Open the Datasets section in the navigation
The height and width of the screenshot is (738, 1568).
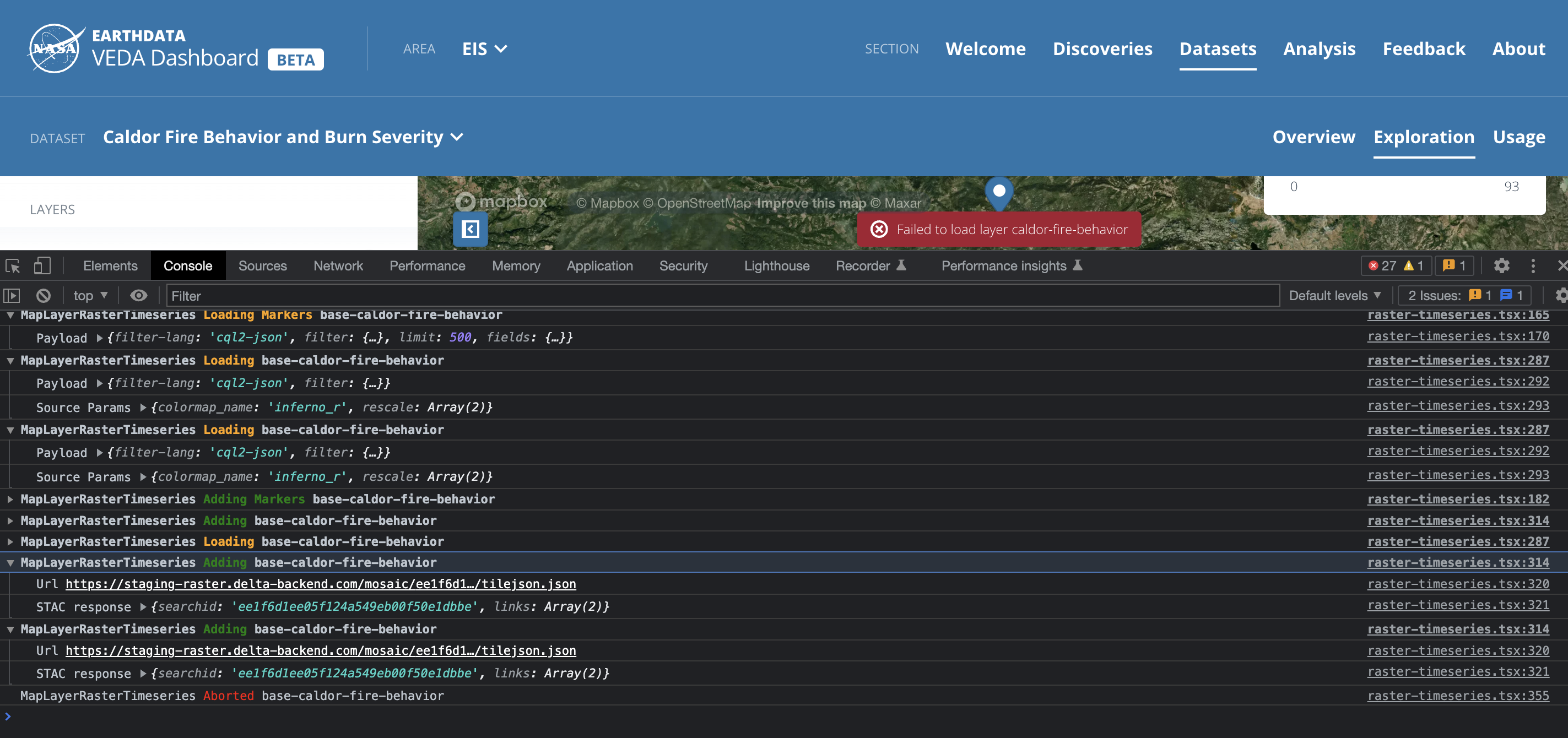[1218, 48]
